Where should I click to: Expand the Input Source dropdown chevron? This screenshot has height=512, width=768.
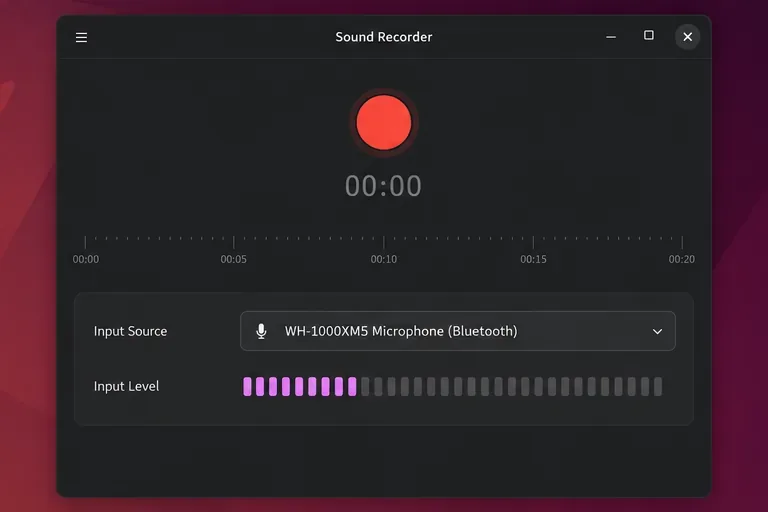pyautogui.click(x=657, y=332)
